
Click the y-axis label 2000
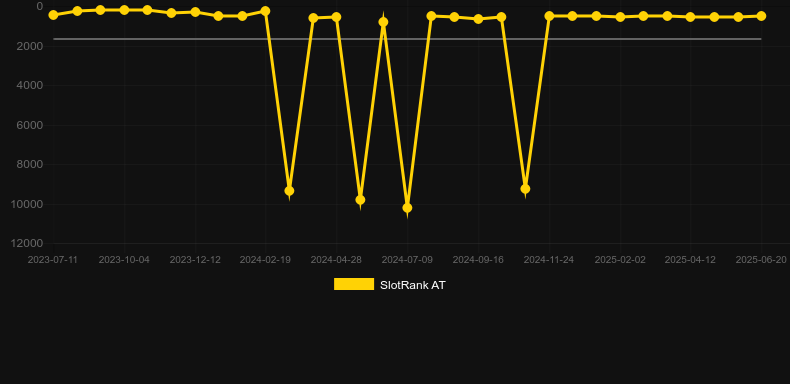pos(30,46)
